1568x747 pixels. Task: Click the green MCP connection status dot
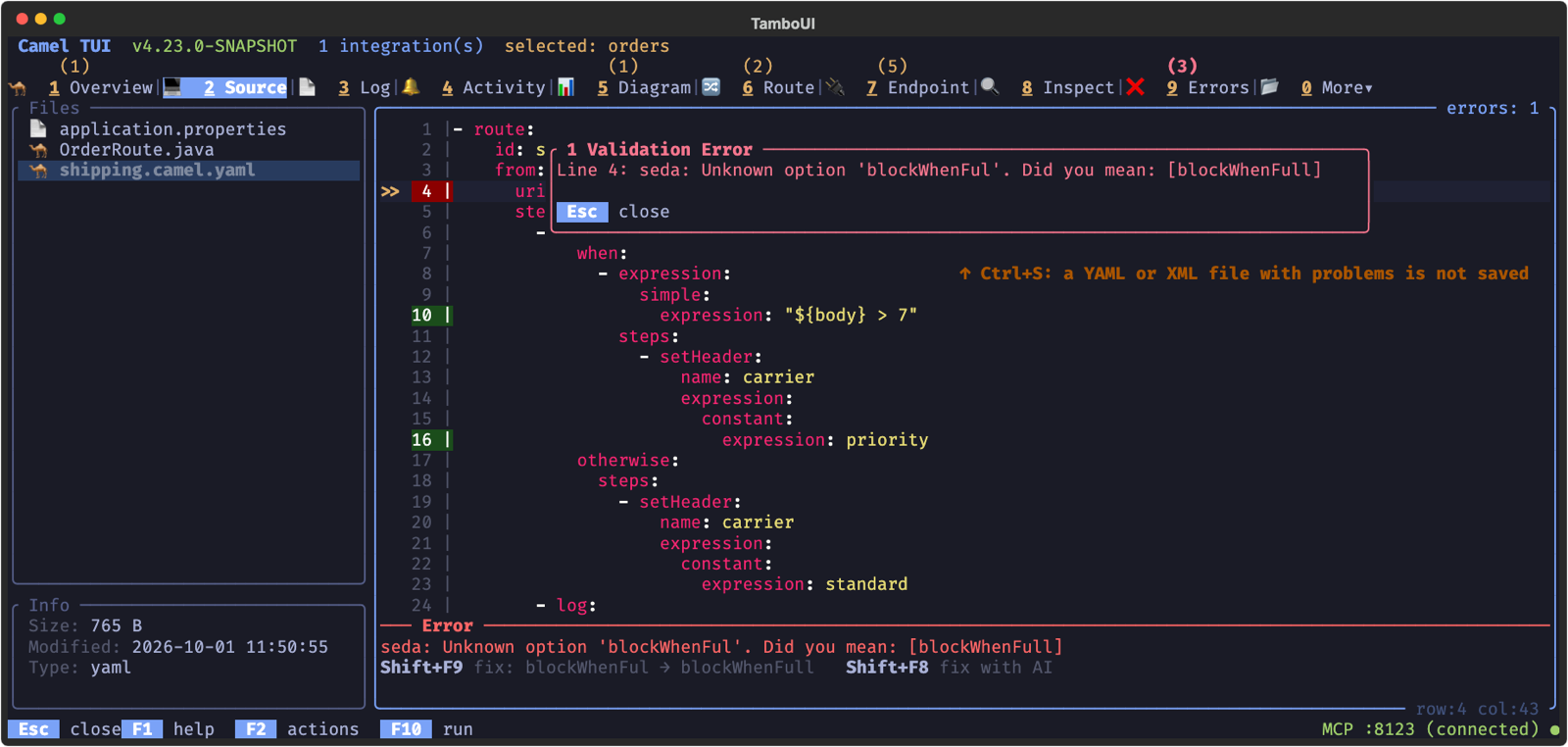(1554, 729)
